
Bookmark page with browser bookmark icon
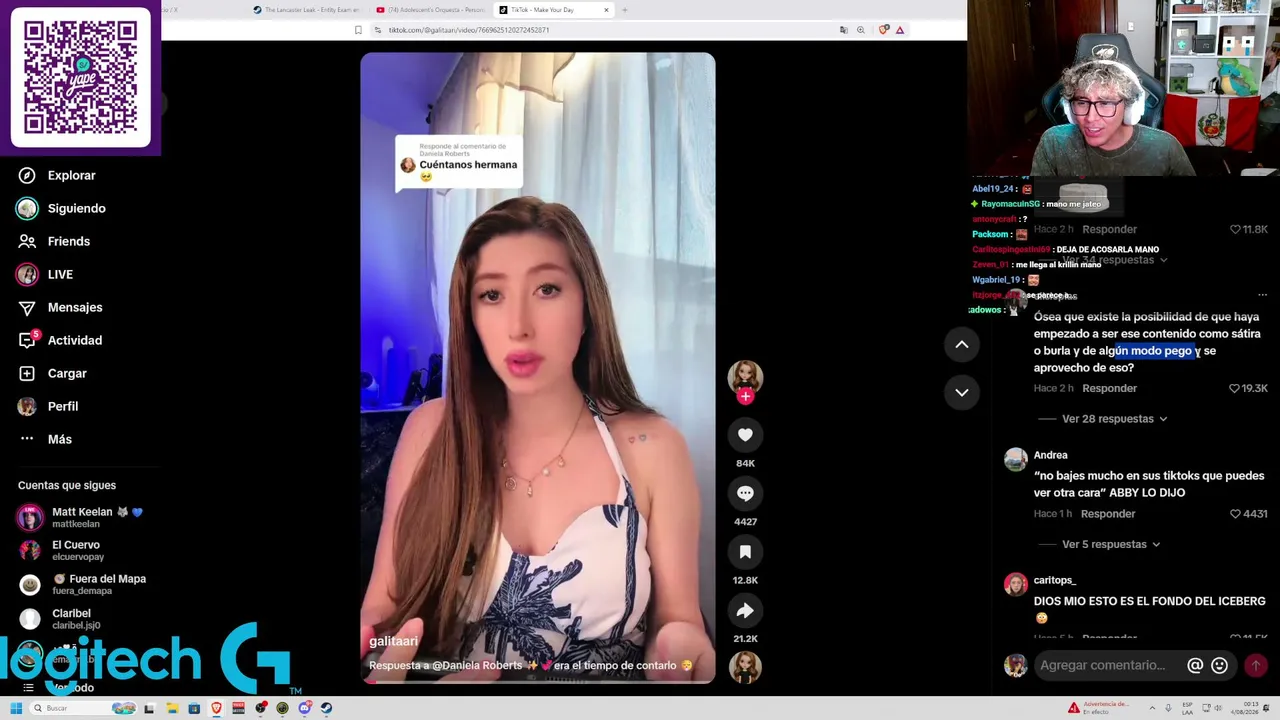point(358,30)
